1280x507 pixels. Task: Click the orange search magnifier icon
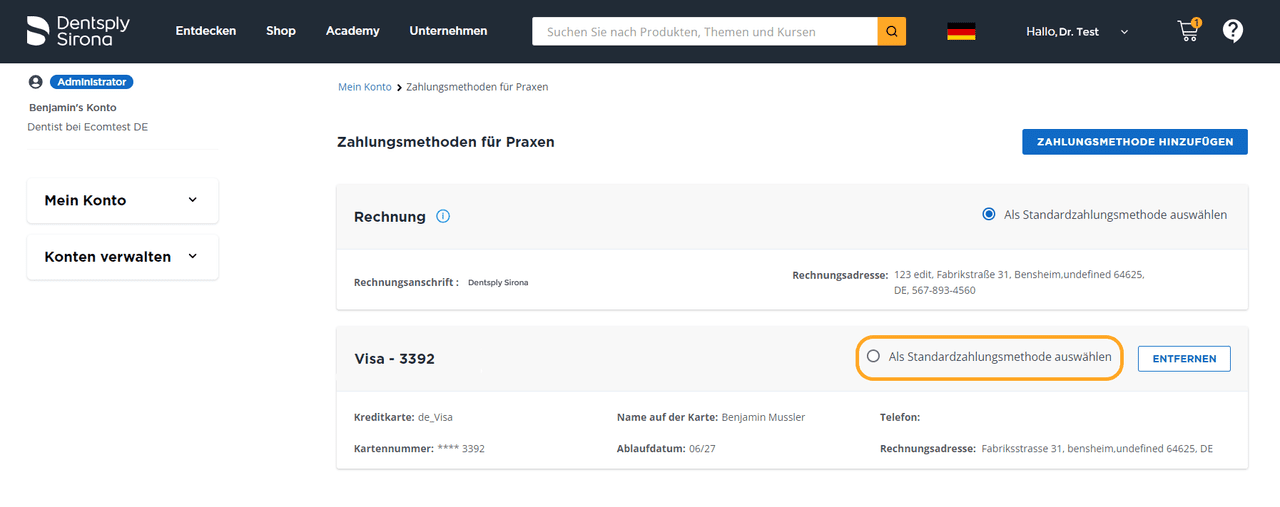(891, 31)
